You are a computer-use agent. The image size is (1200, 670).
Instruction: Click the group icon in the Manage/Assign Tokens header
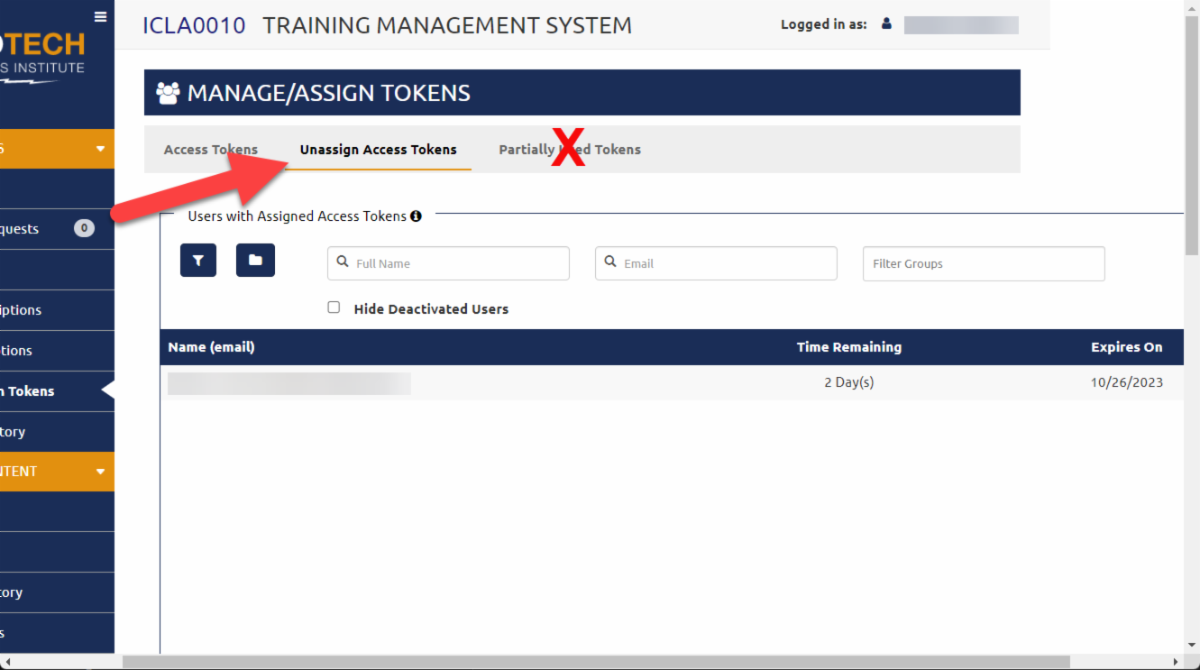(x=168, y=92)
